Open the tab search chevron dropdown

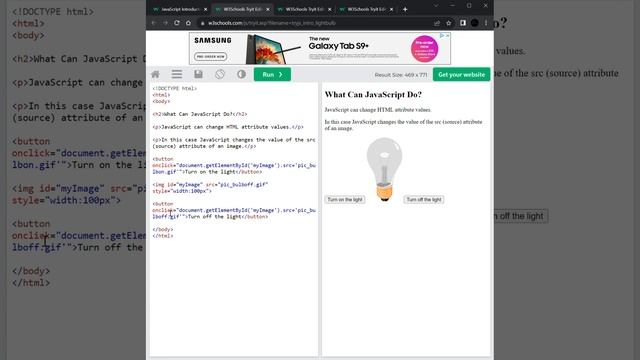[436, 6]
